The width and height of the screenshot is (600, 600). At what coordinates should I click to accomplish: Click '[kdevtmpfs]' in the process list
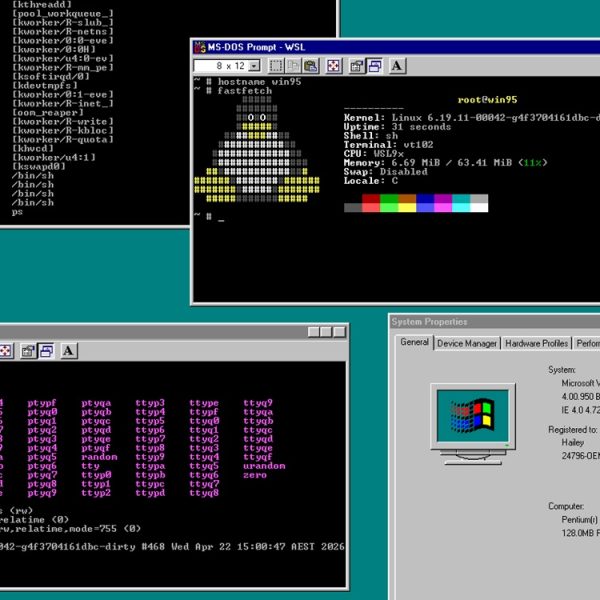point(45,85)
